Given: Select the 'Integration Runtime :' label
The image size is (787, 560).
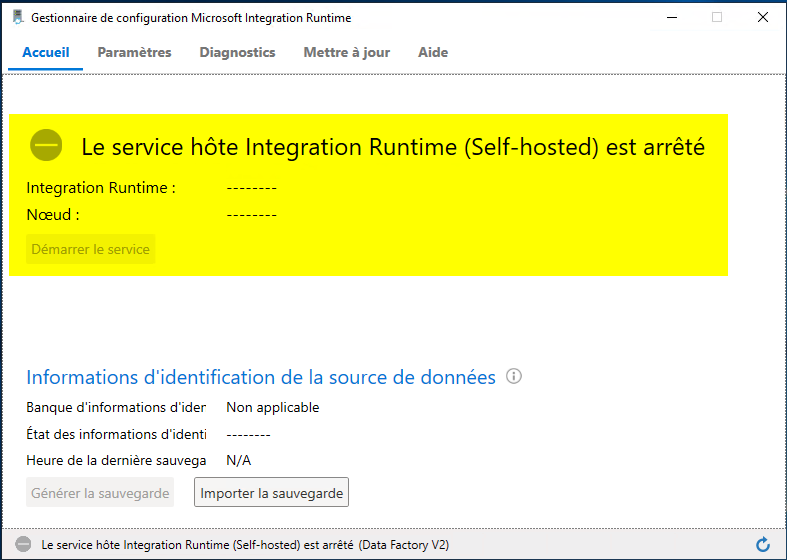Looking at the screenshot, I should (x=101, y=188).
